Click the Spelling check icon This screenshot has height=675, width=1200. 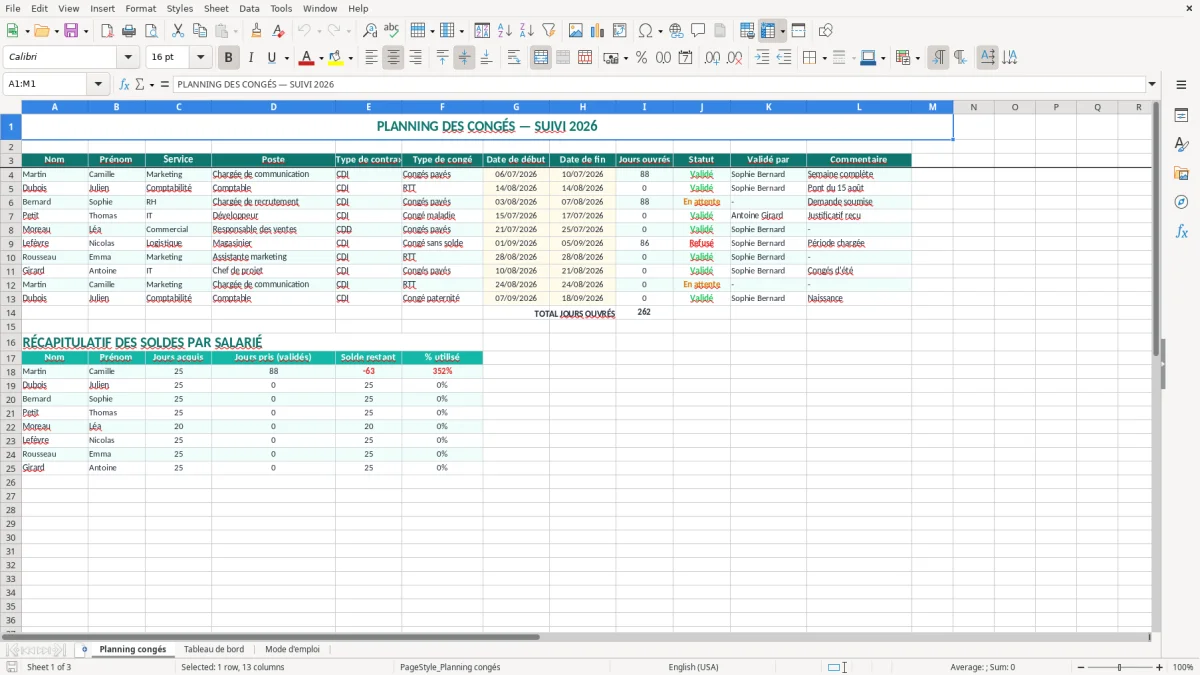click(392, 31)
